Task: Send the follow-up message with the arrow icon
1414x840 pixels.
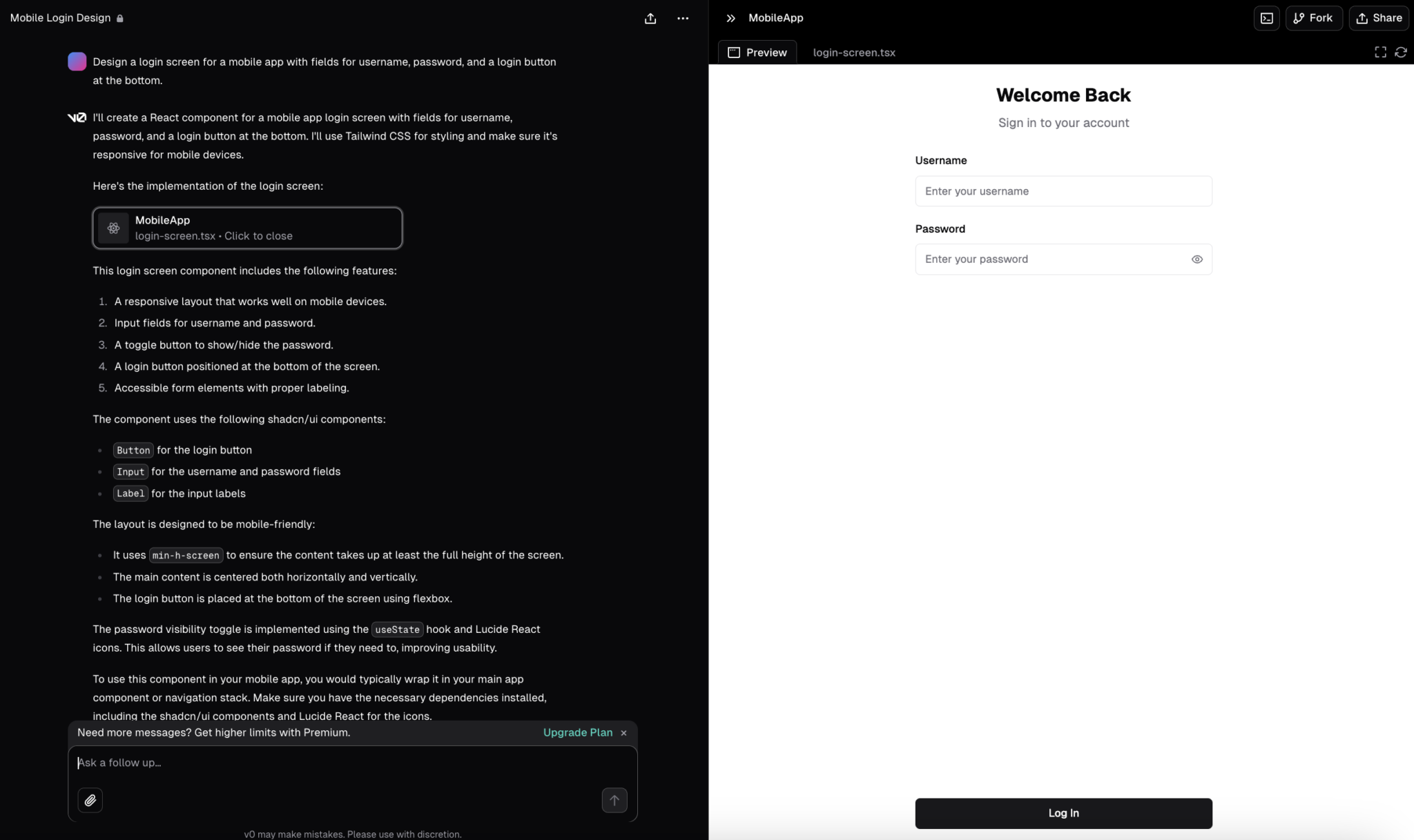Action: [614, 800]
